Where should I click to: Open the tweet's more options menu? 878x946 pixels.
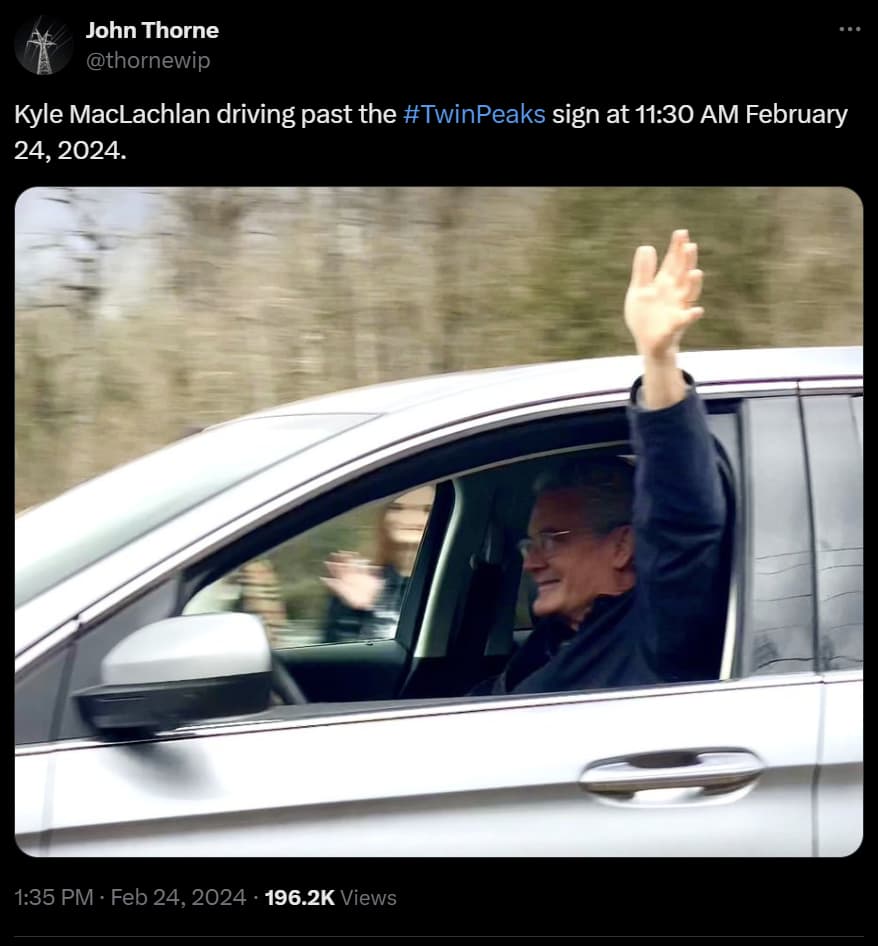click(849, 29)
